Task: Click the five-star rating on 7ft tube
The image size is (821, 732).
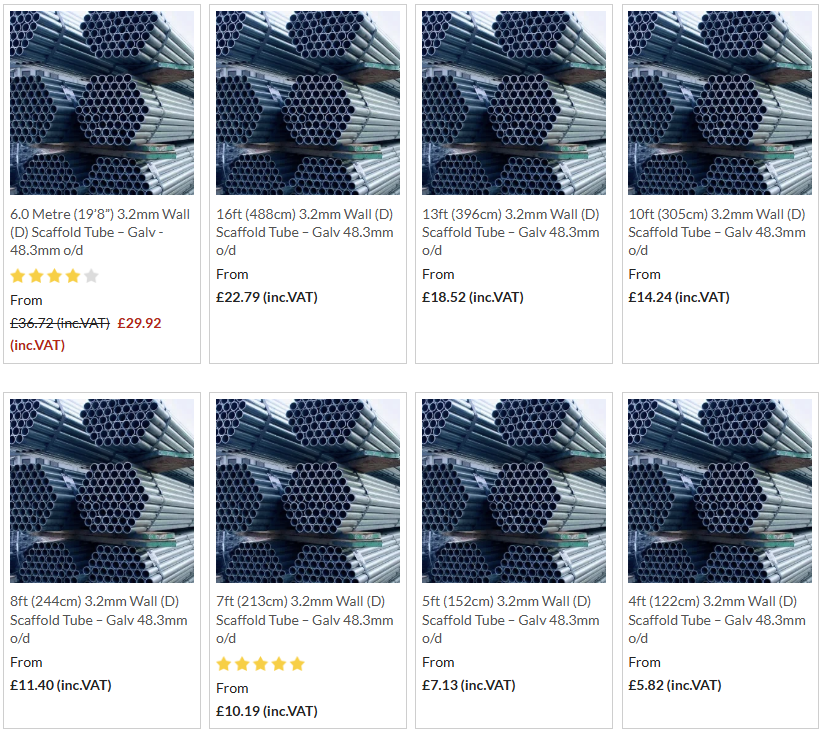Action: [x=261, y=664]
